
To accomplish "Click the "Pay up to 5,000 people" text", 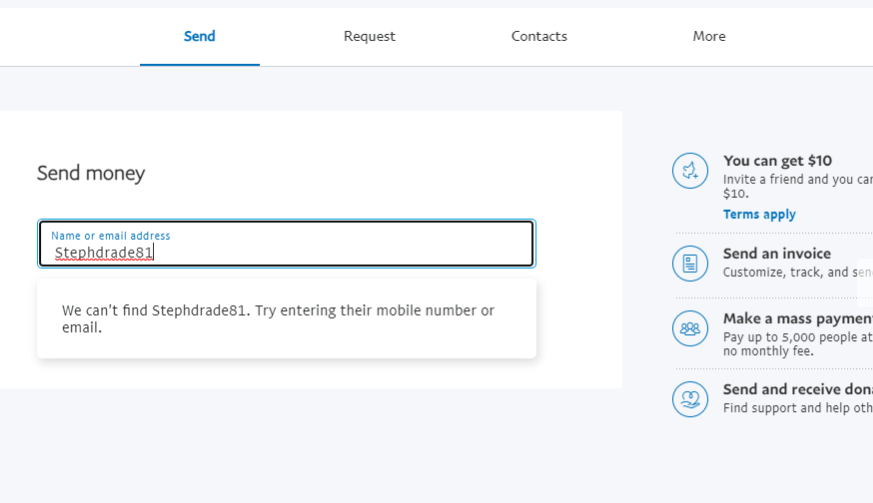I will 797,337.
